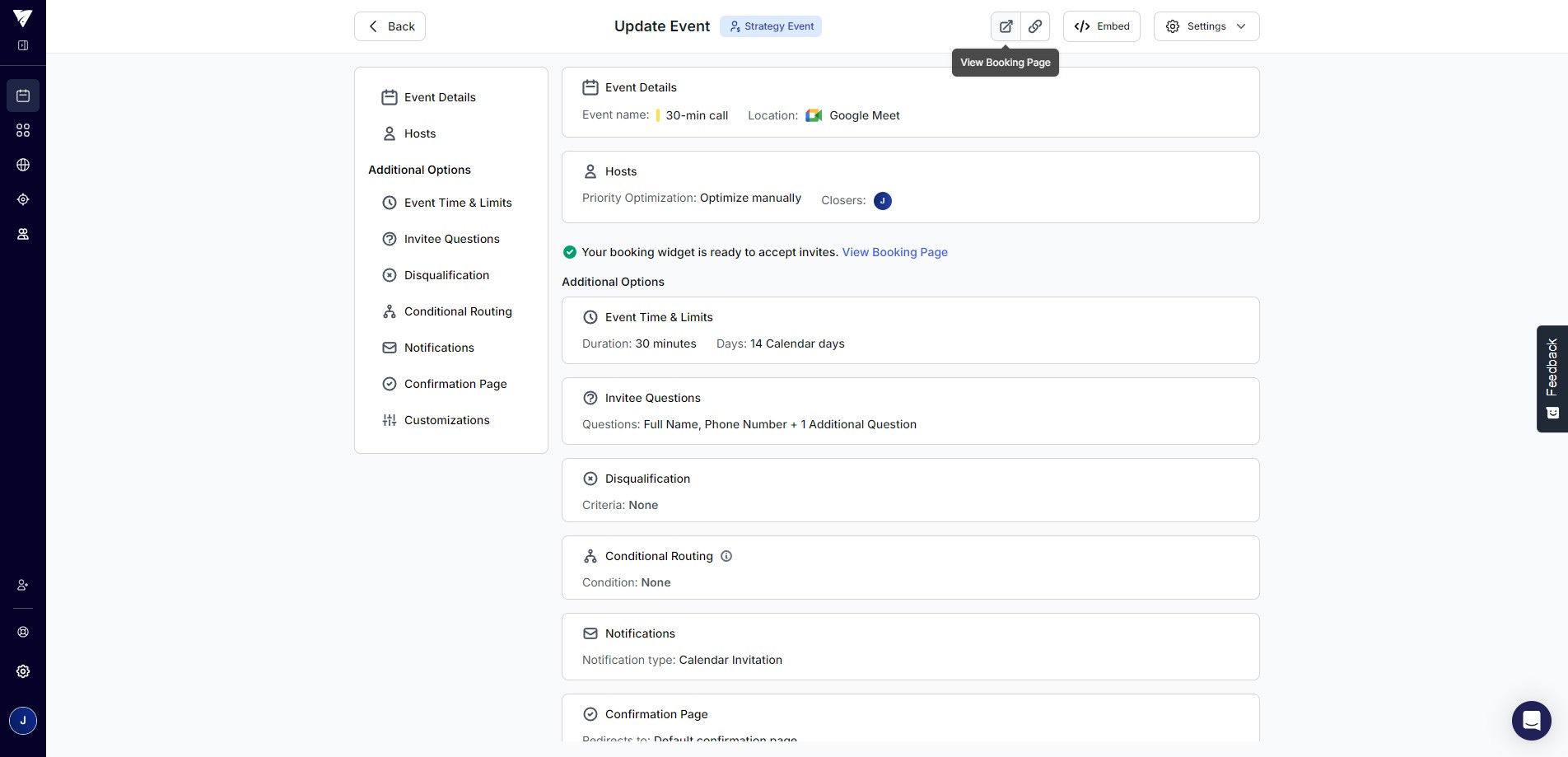1568x757 pixels.
Task: Open the chat support bubble
Action: (1531, 721)
